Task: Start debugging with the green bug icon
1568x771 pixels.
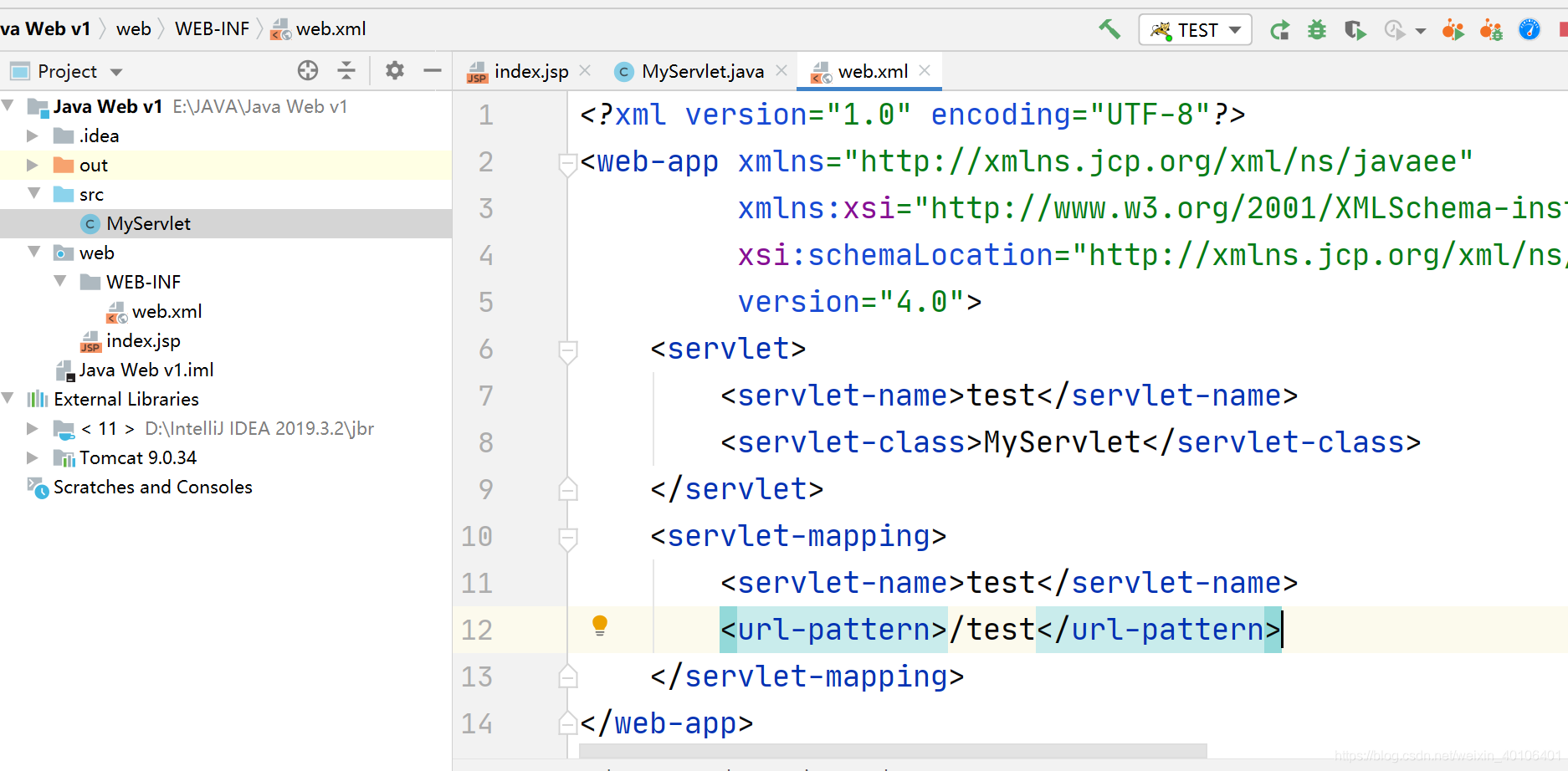Action: click(x=1317, y=31)
